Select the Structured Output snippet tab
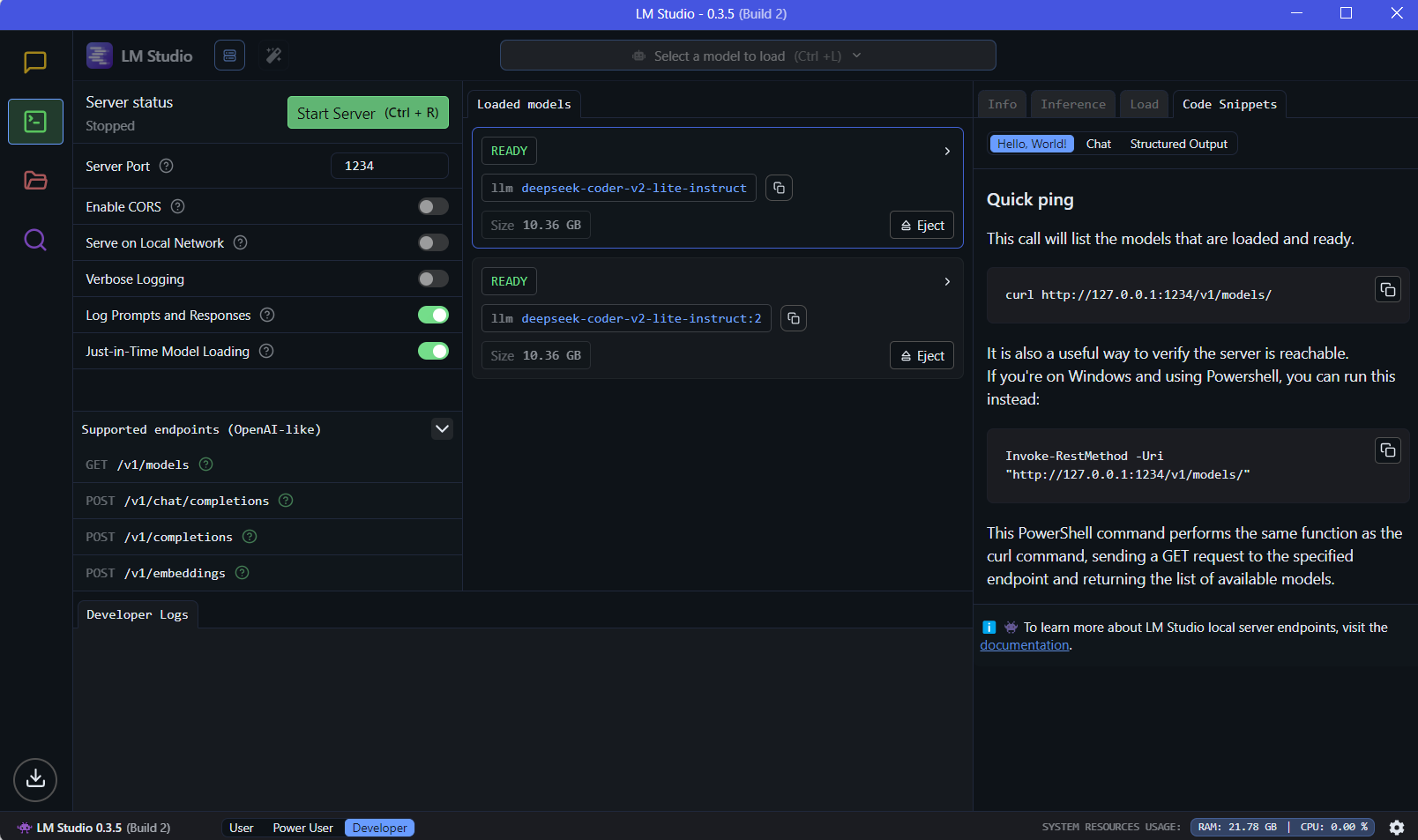Image resolution: width=1418 pixels, height=840 pixels. pyautogui.click(x=1178, y=144)
